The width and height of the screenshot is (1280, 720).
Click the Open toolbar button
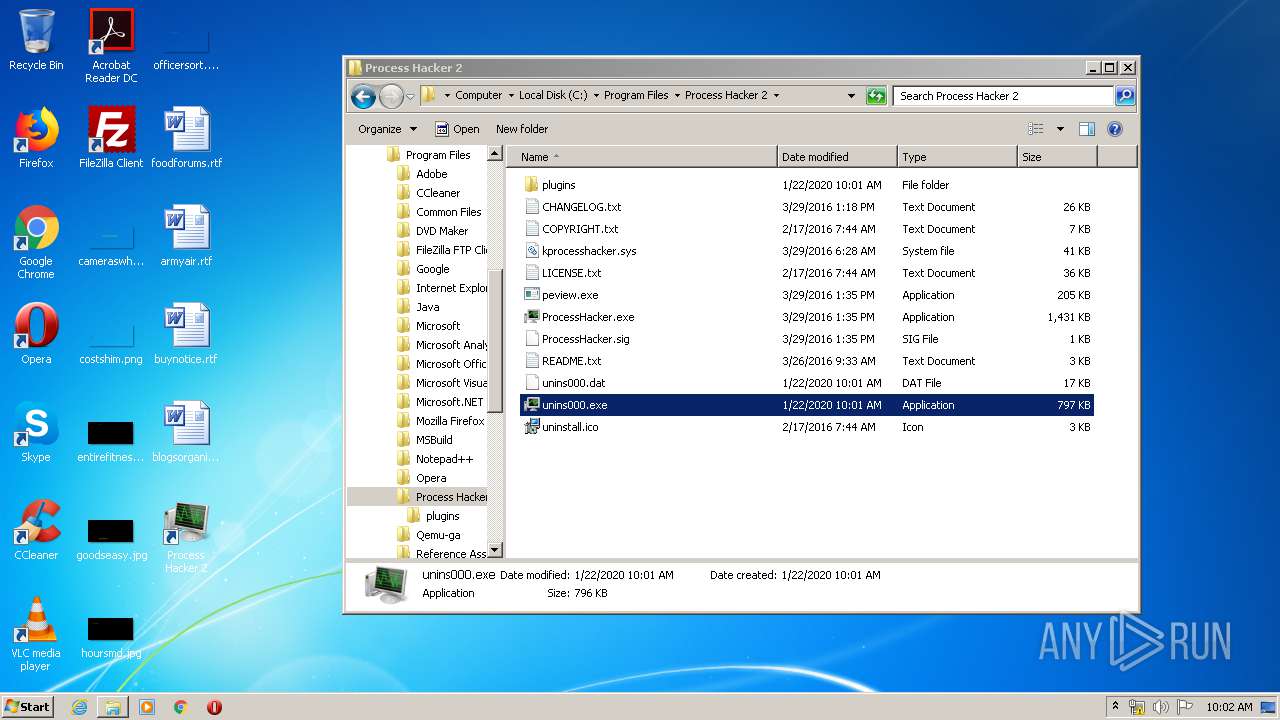point(458,129)
